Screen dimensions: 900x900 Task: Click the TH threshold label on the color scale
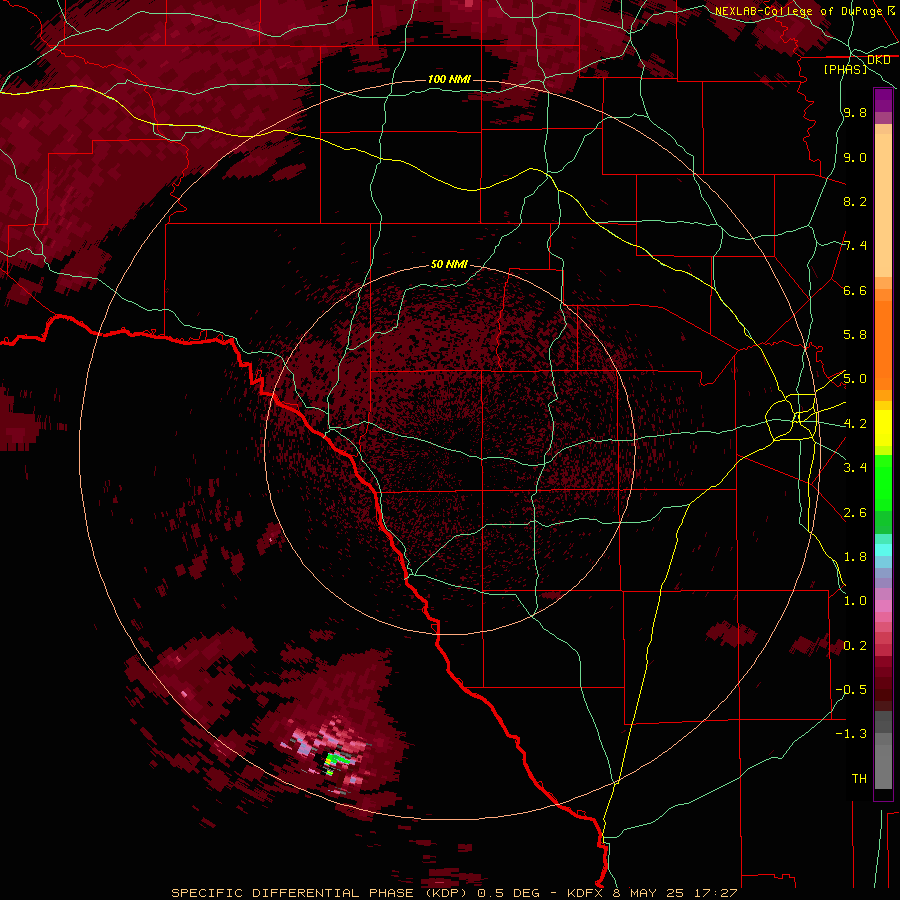tap(859, 779)
